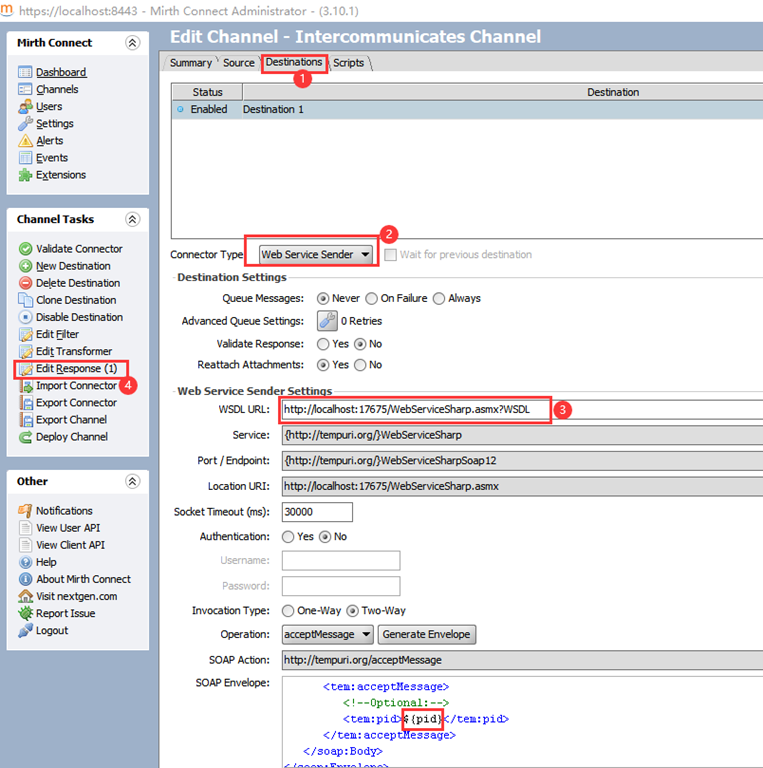This screenshot has width=763, height=768.
Task: Click the Clone Destination icon
Action: click(x=25, y=300)
